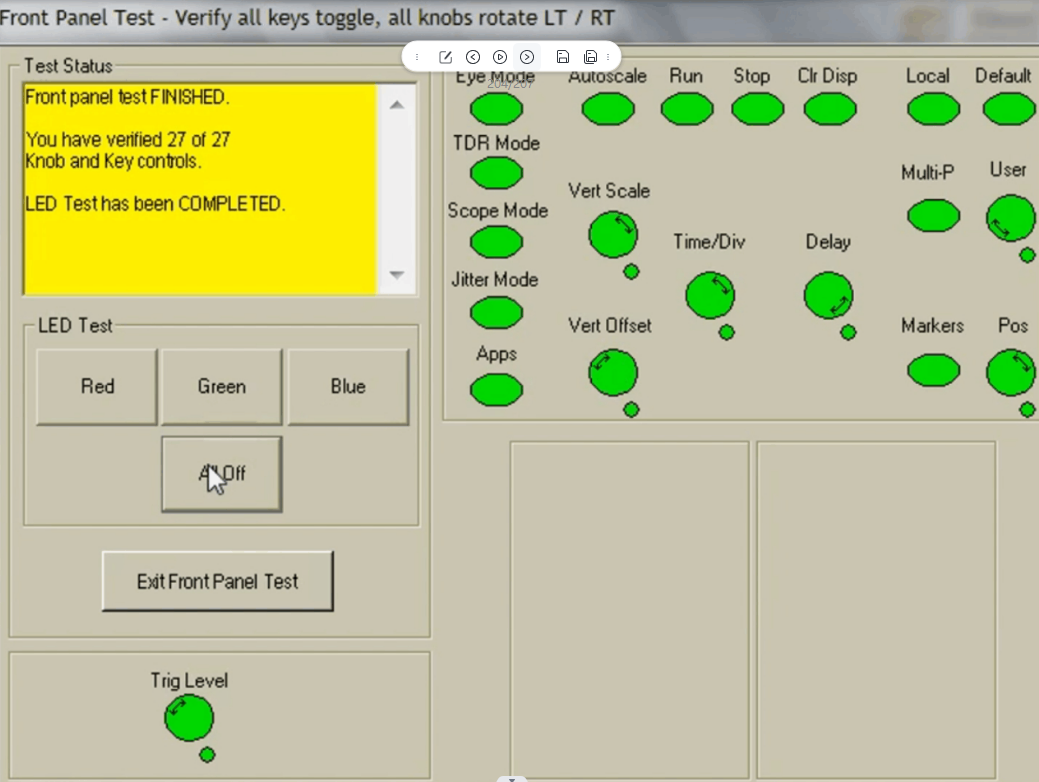Click the Clr Disp key indicator
The image size is (1039, 782).
pos(830,109)
